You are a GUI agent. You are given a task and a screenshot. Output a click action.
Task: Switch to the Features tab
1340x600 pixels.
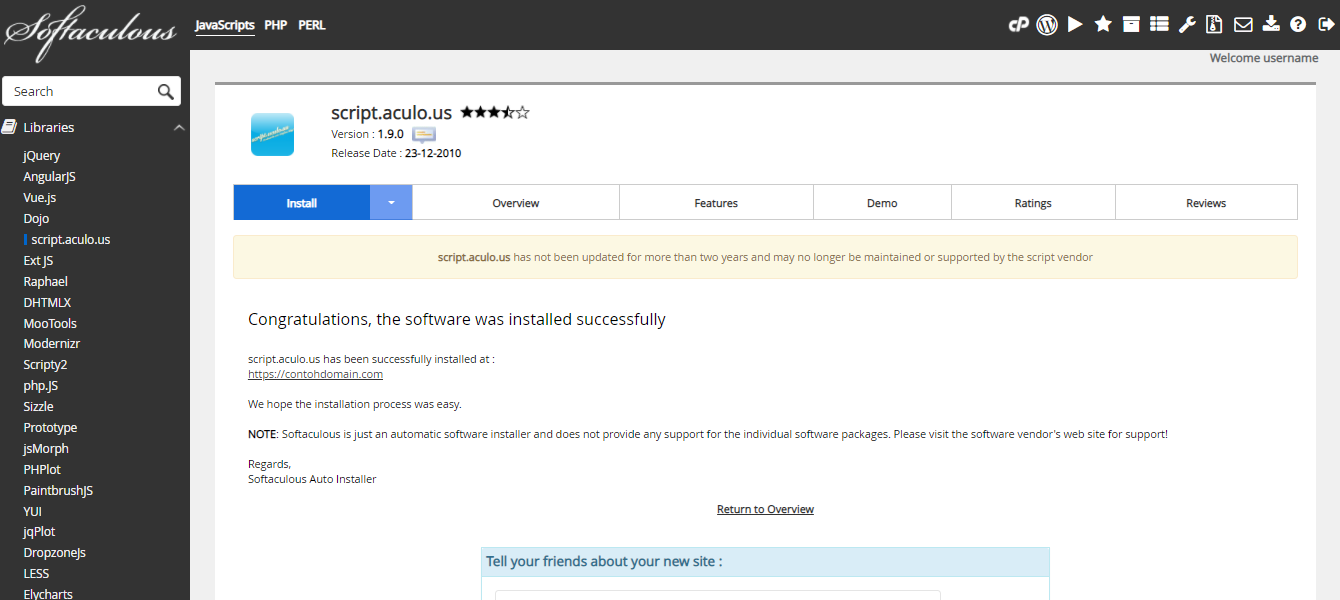click(x=716, y=203)
